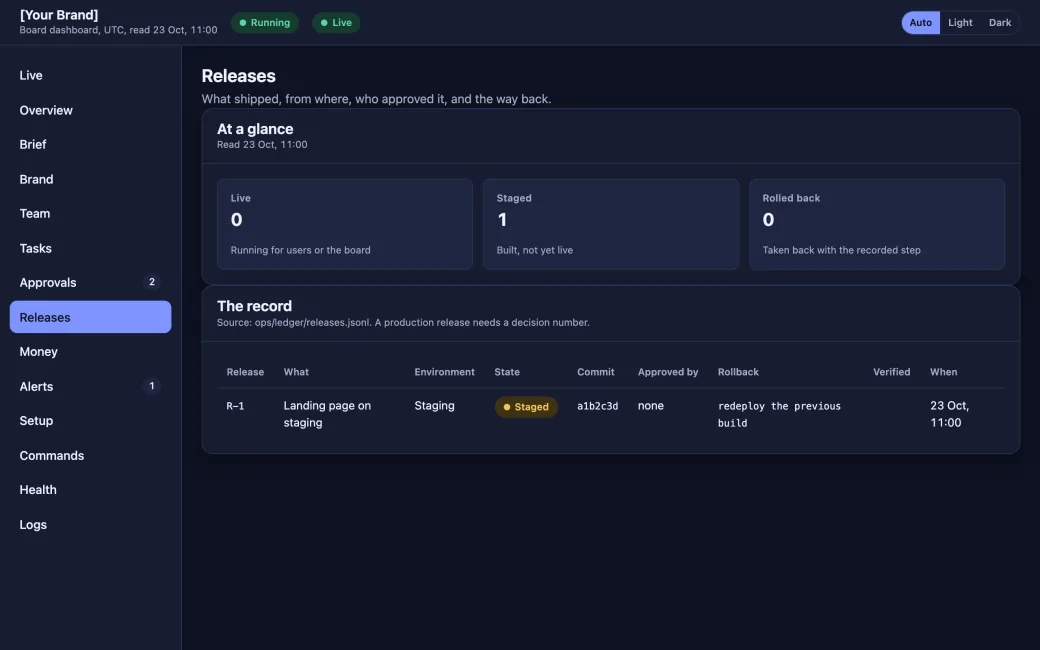The width and height of the screenshot is (1040, 650).
Task: Switch theme to Light
Action: tap(960, 23)
